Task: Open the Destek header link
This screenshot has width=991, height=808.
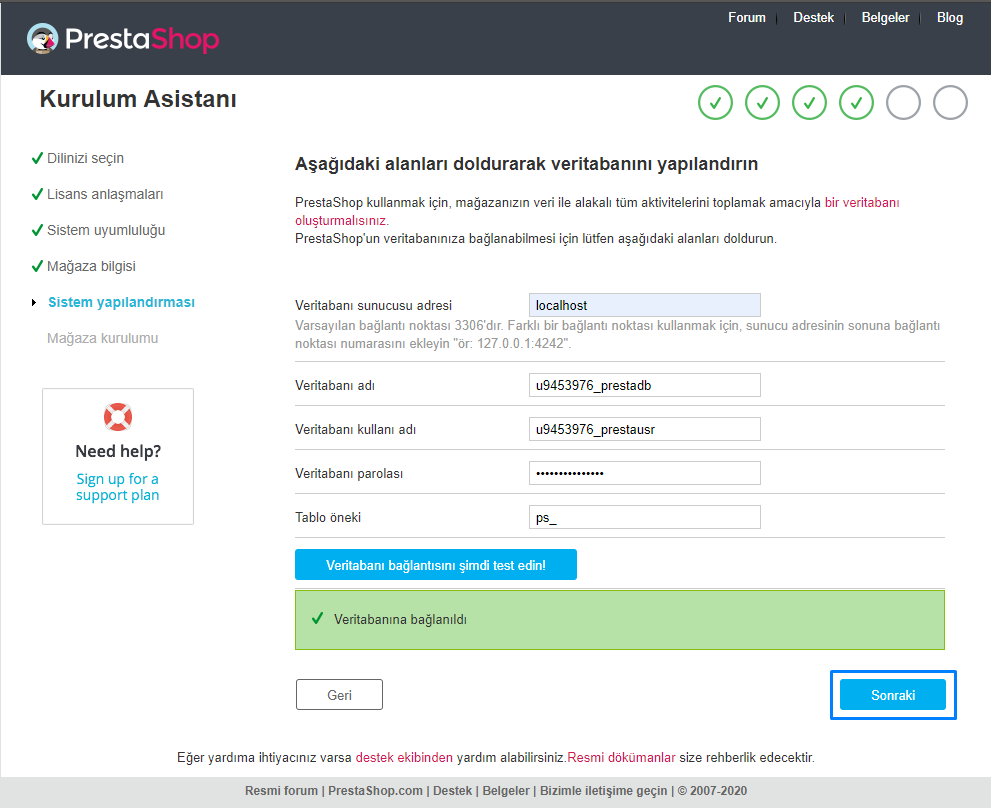Action: [x=813, y=18]
